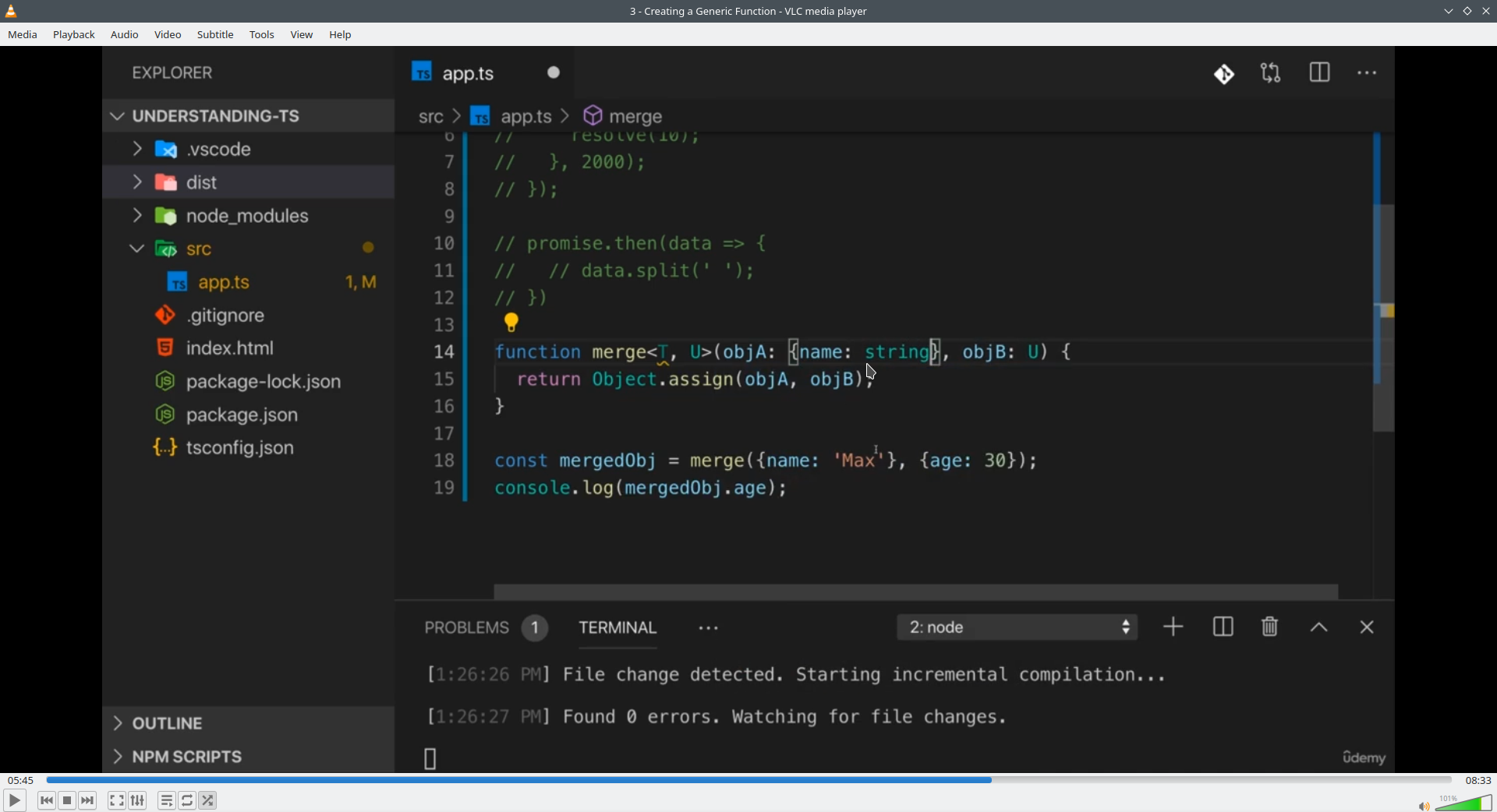This screenshot has width=1497, height=812.
Task: Toggle loop playback mode
Action: click(x=188, y=800)
